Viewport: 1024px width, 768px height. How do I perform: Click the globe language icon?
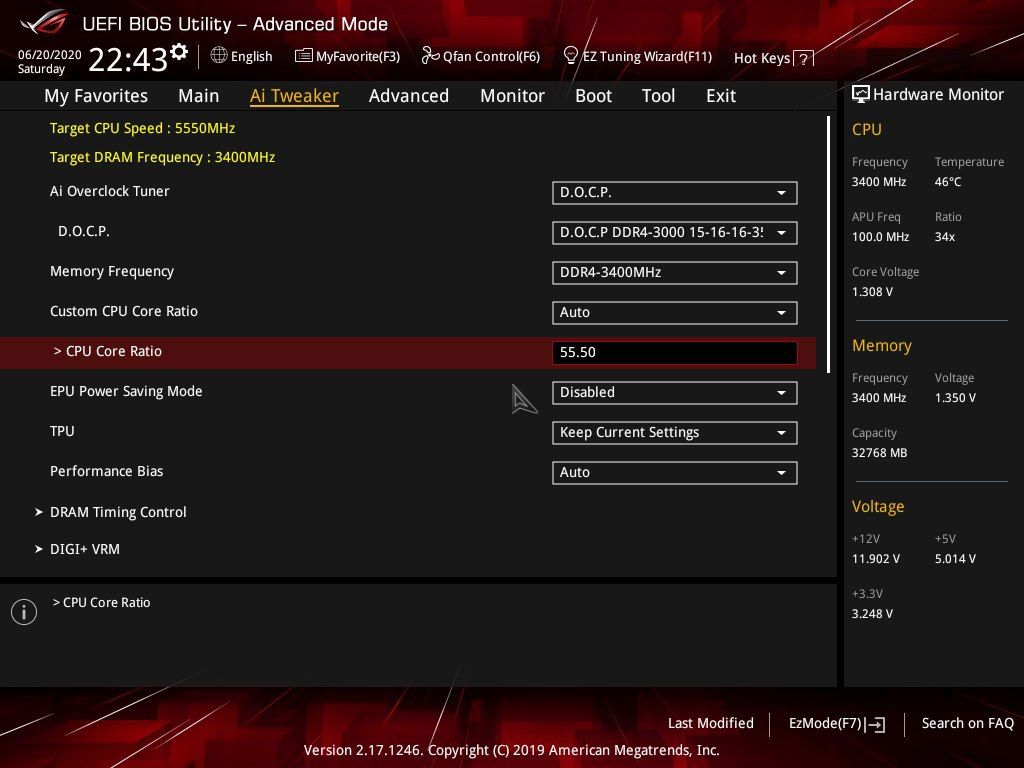(219, 56)
